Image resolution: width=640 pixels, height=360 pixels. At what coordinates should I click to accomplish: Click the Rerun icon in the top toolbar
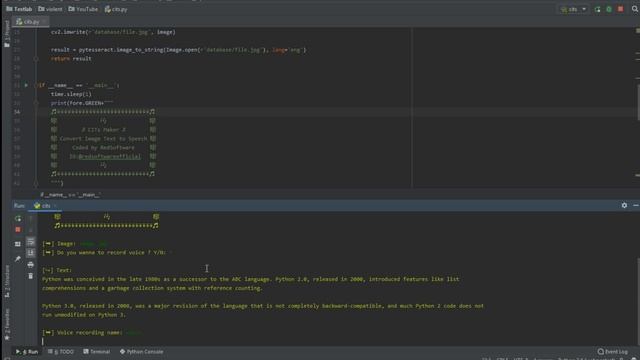click(598, 9)
